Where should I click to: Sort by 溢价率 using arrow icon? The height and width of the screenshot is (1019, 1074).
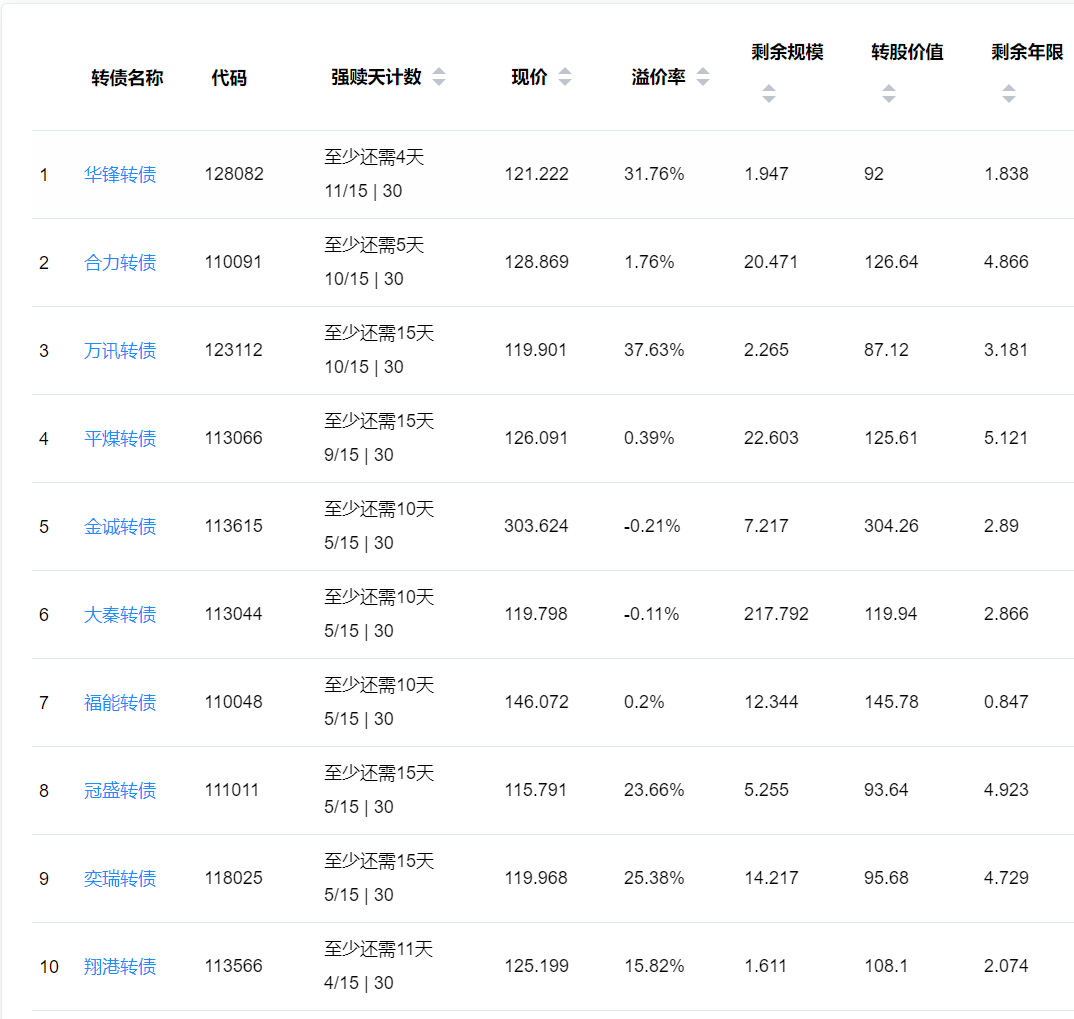[703, 77]
